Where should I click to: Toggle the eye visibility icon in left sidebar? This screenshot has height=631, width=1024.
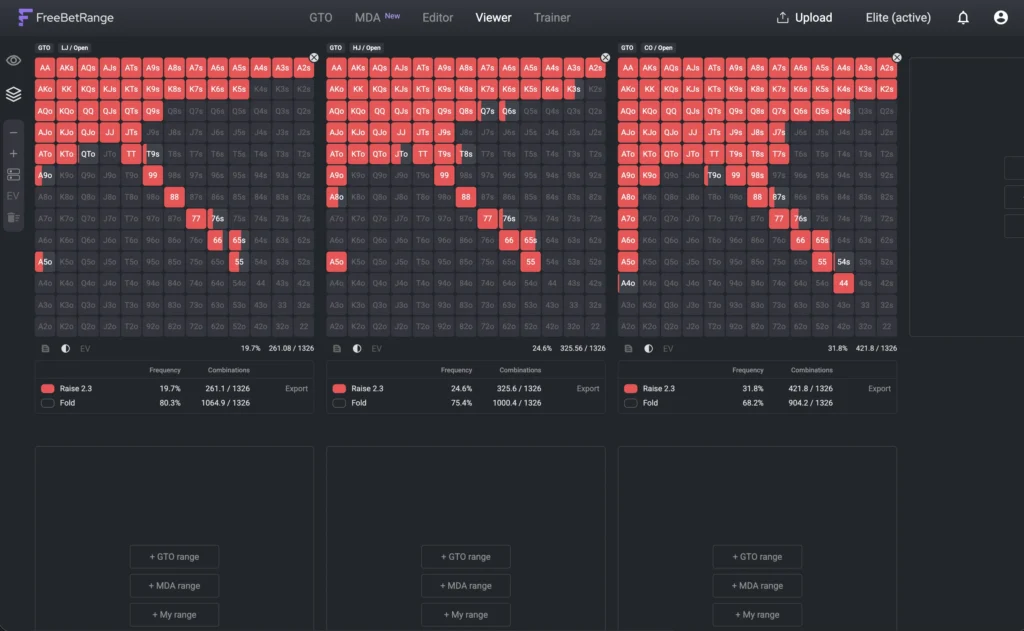(13, 61)
